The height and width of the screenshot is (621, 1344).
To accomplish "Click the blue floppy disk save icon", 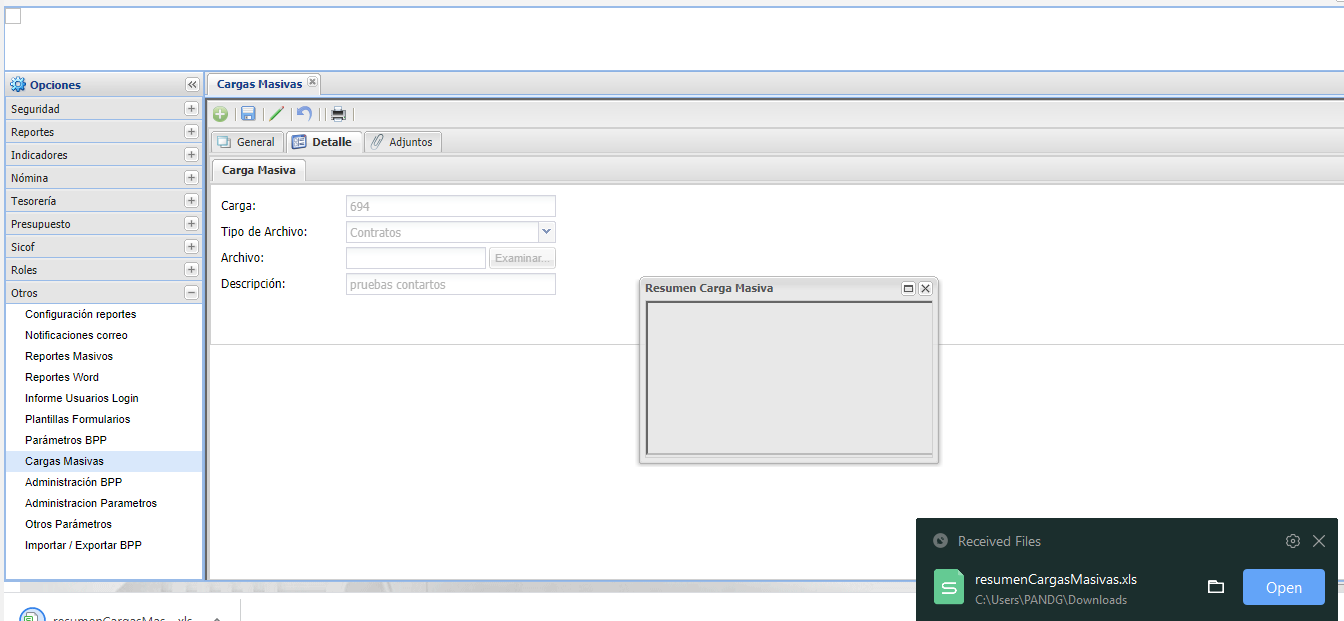I will 248,114.
